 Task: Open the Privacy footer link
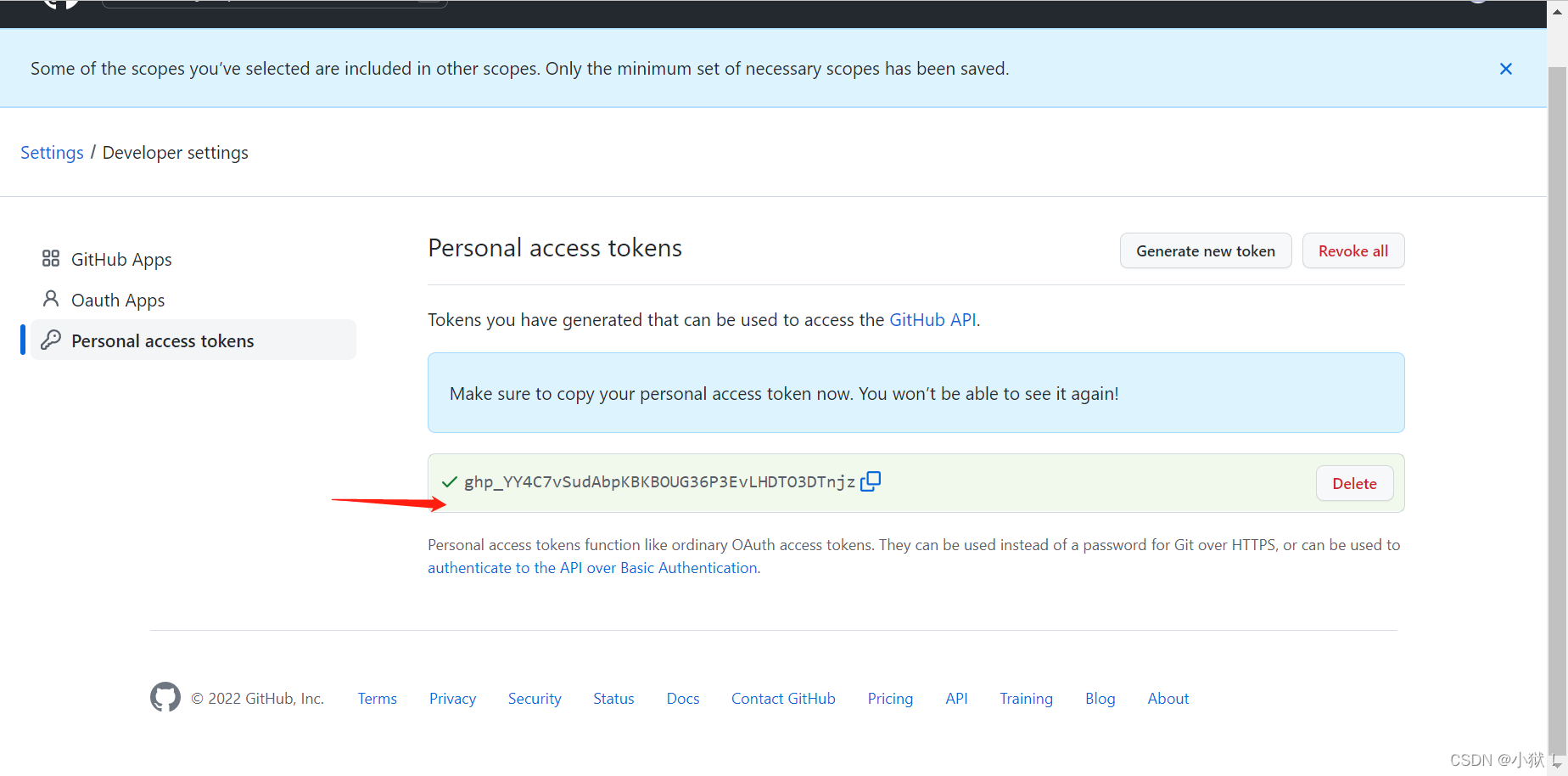pos(452,699)
